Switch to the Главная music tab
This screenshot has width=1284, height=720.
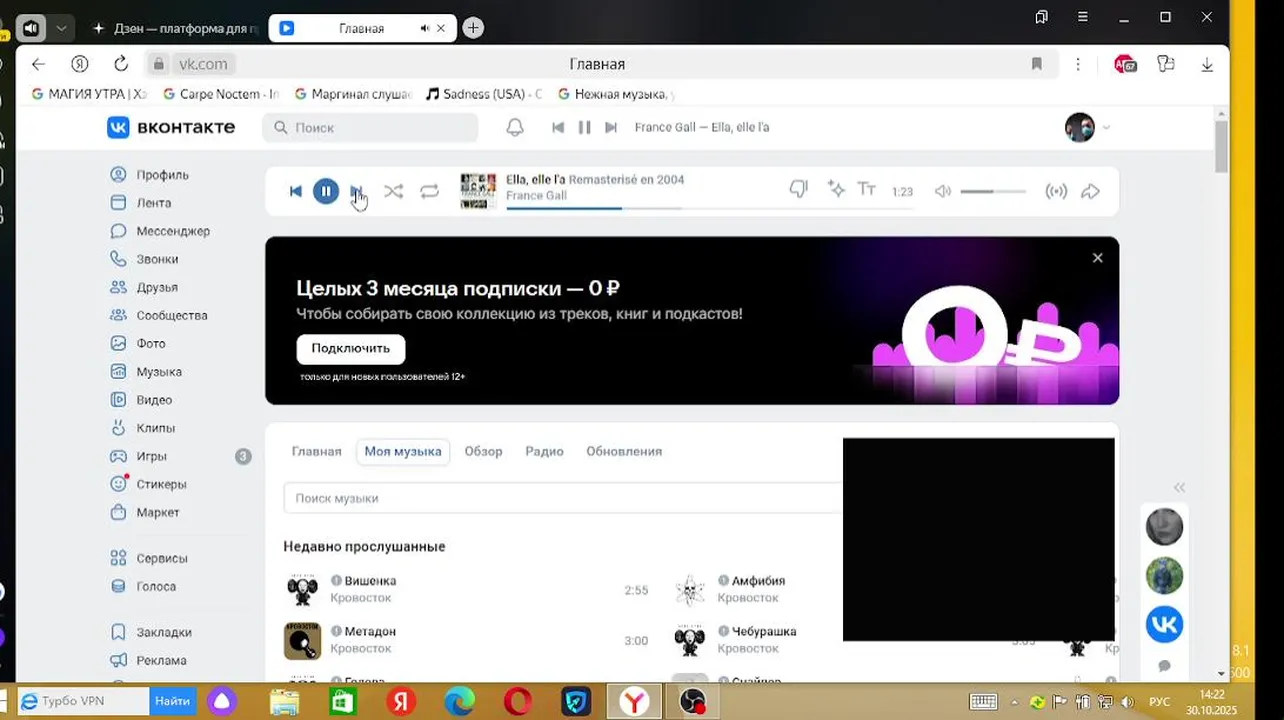pos(316,451)
